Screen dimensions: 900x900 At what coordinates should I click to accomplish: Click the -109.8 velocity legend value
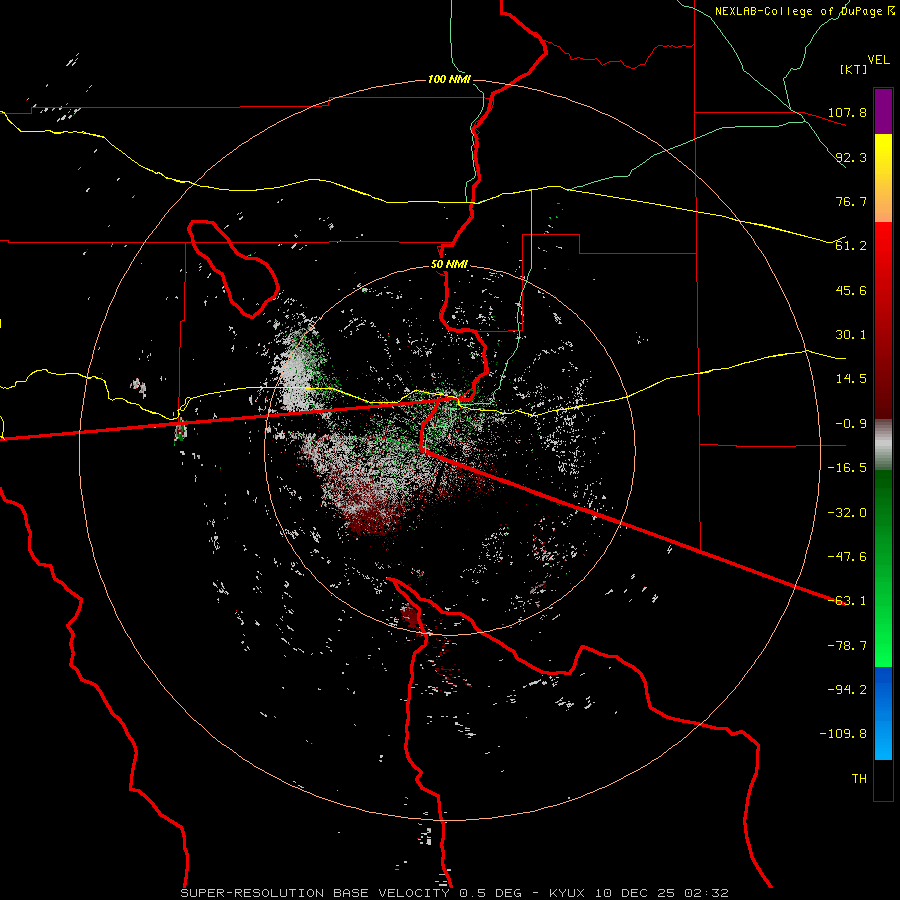coord(844,734)
